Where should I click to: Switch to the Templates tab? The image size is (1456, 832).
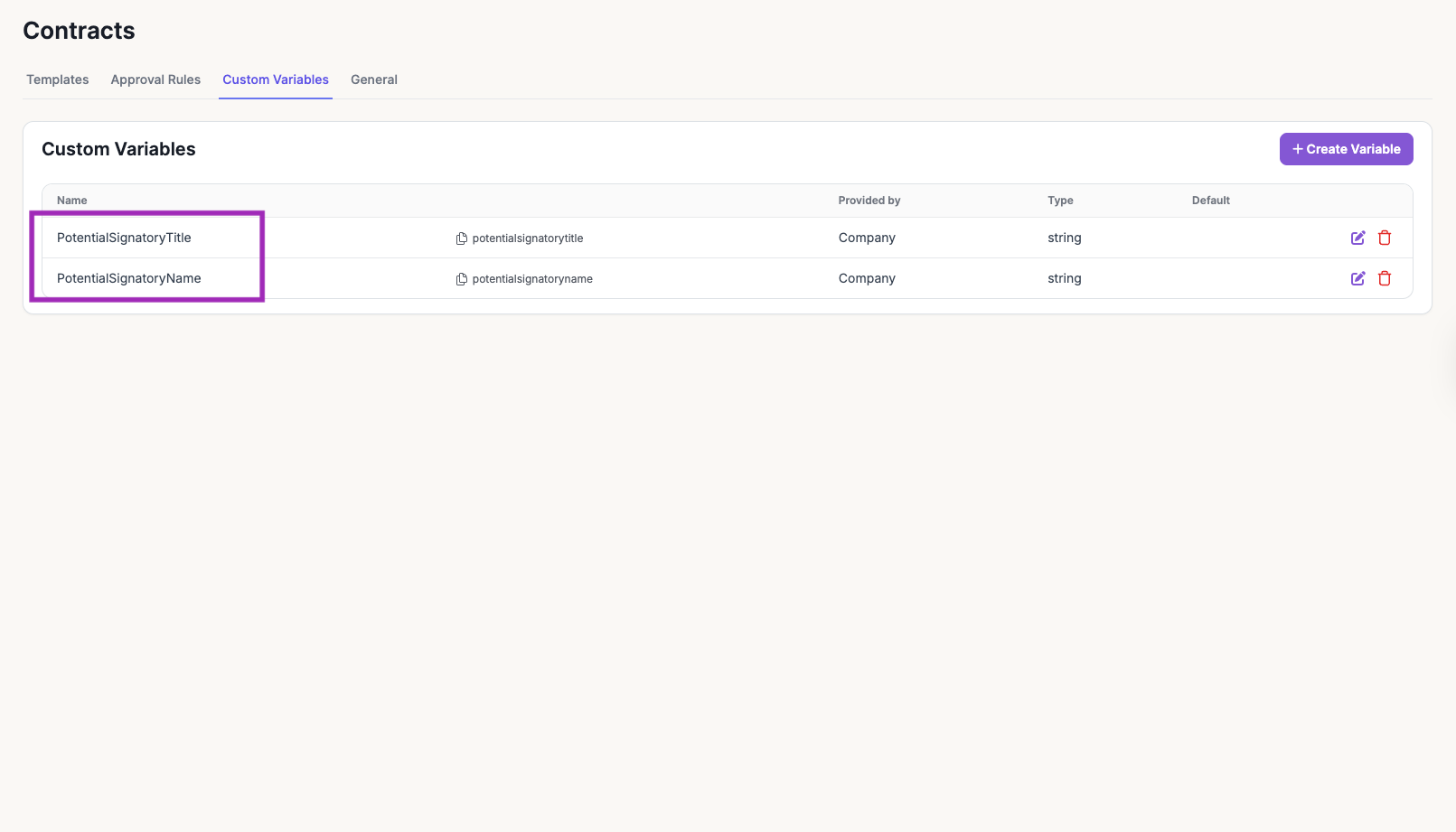pyautogui.click(x=58, y=79)
